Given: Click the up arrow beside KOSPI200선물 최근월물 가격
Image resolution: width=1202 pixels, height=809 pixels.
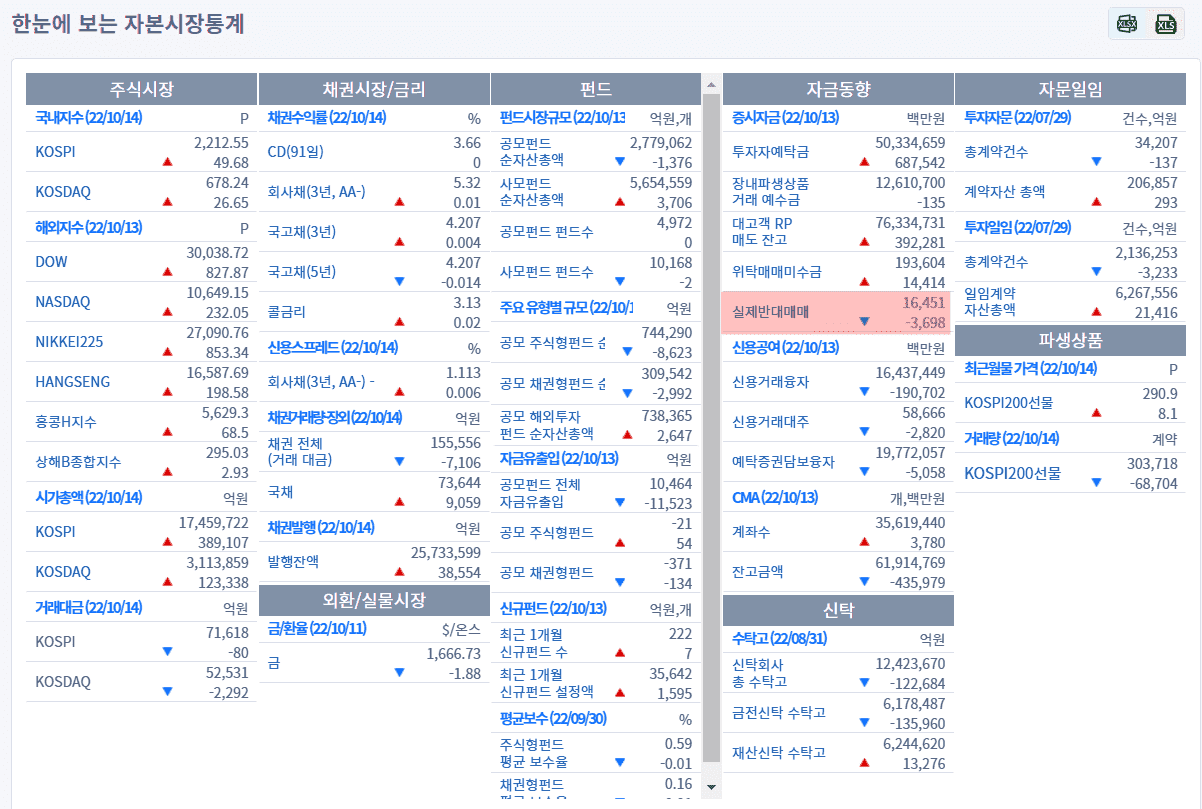Looking at the screenshot, I should tap(1096, 412).
